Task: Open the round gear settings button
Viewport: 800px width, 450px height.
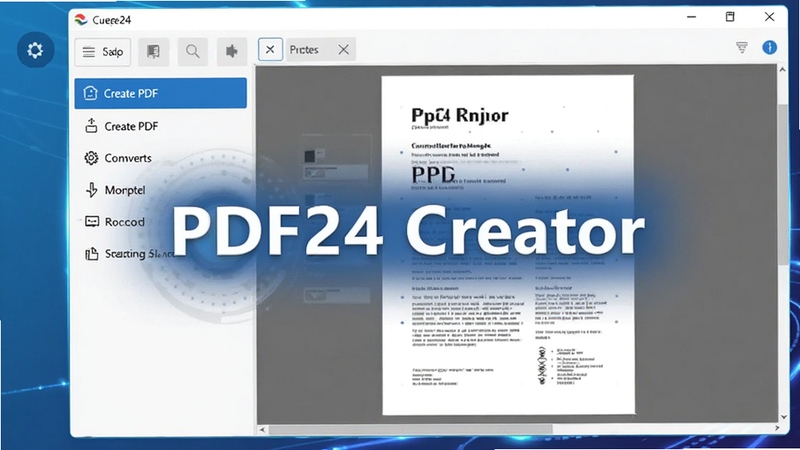Action: pos(35,50)
